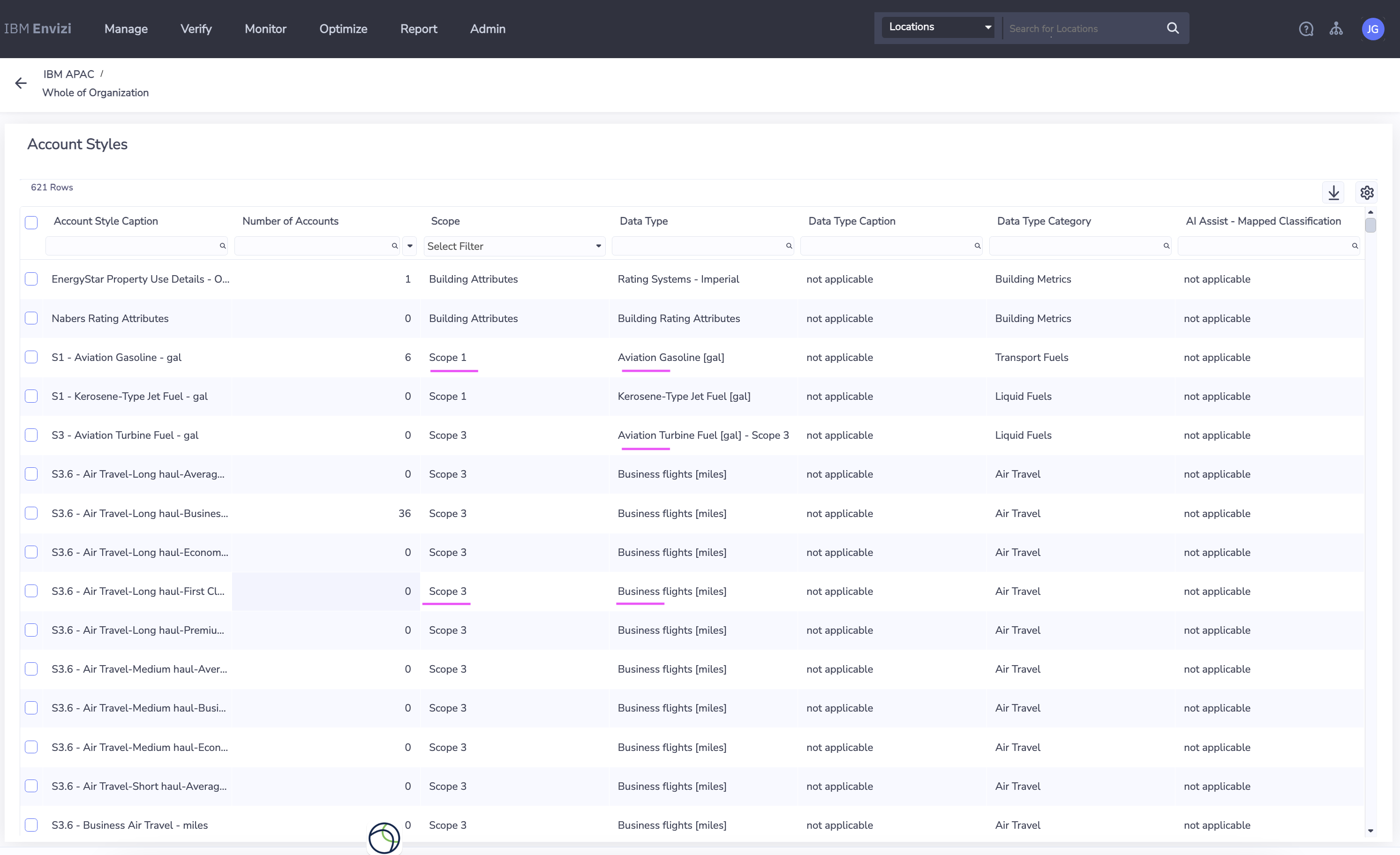Click the Search for Locations magnifier icon

1173,29
